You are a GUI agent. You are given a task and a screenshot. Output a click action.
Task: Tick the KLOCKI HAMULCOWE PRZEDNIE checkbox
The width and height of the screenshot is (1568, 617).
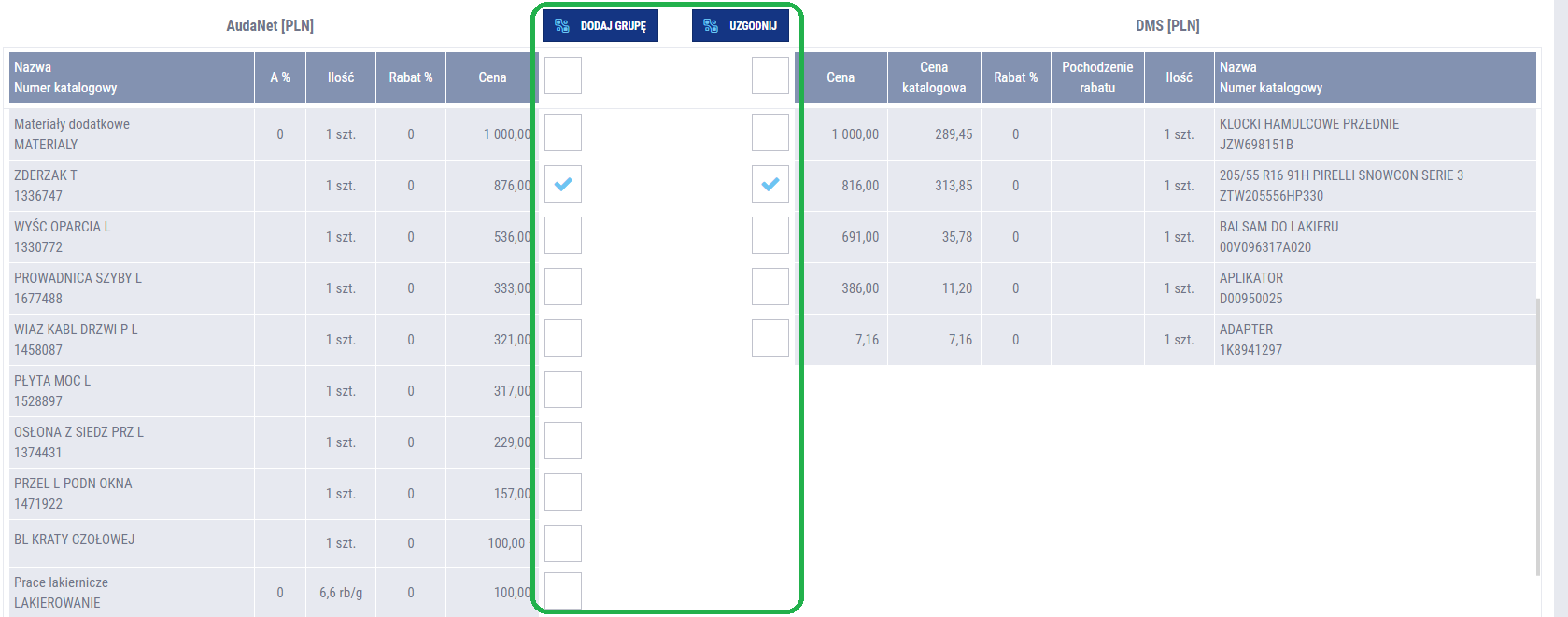tap(770, 133)
